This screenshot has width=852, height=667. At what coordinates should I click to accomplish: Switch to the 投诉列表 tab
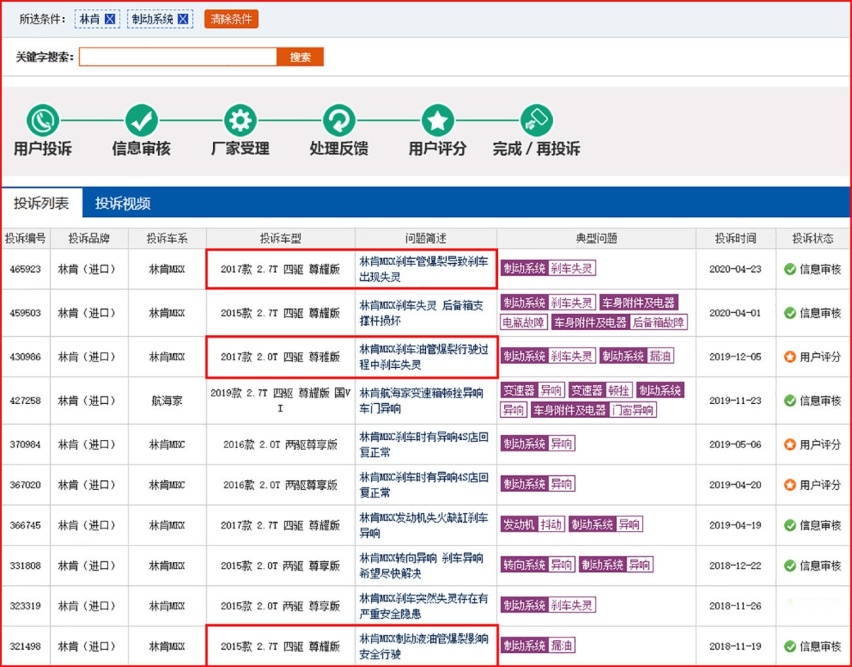point(42,203)
